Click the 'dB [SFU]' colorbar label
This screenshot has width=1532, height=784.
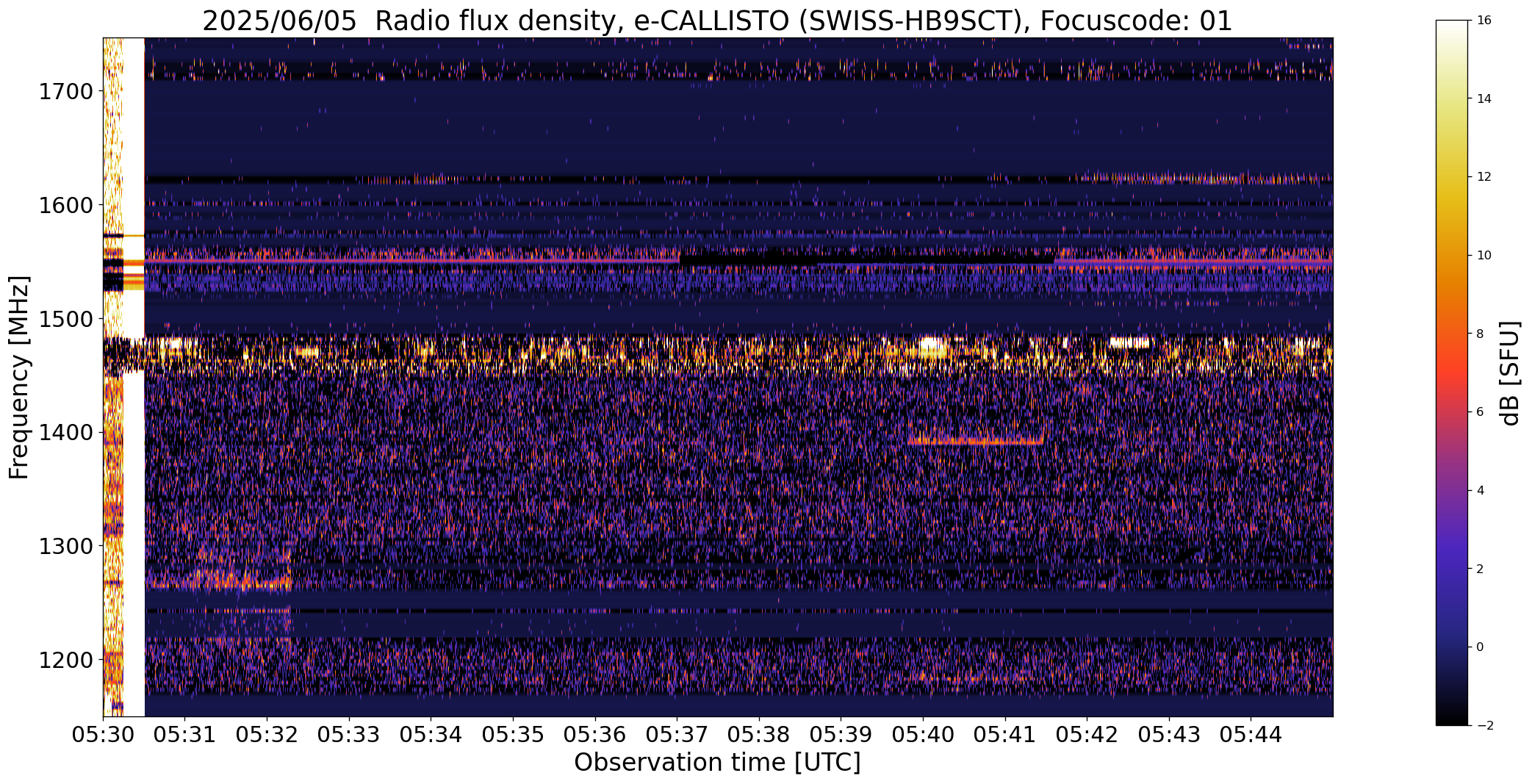[x=1511, y=373]
